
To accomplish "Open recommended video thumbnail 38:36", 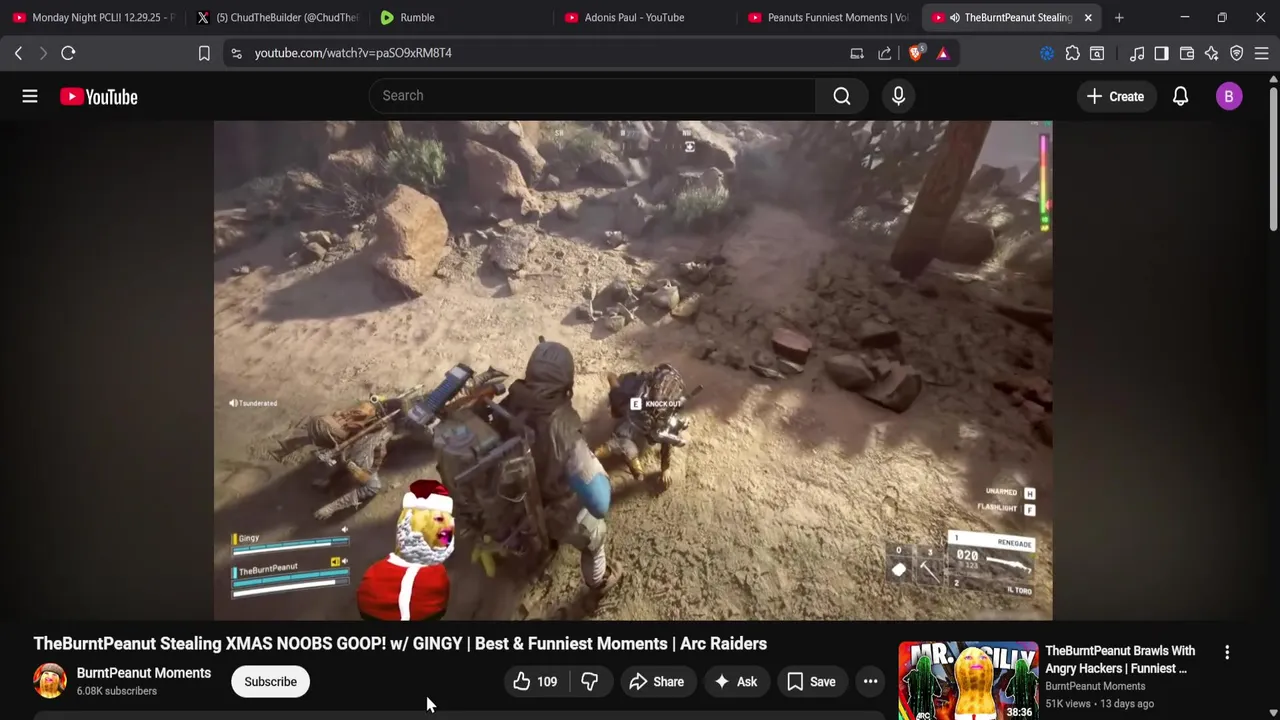I will click(x=968, y=681).
